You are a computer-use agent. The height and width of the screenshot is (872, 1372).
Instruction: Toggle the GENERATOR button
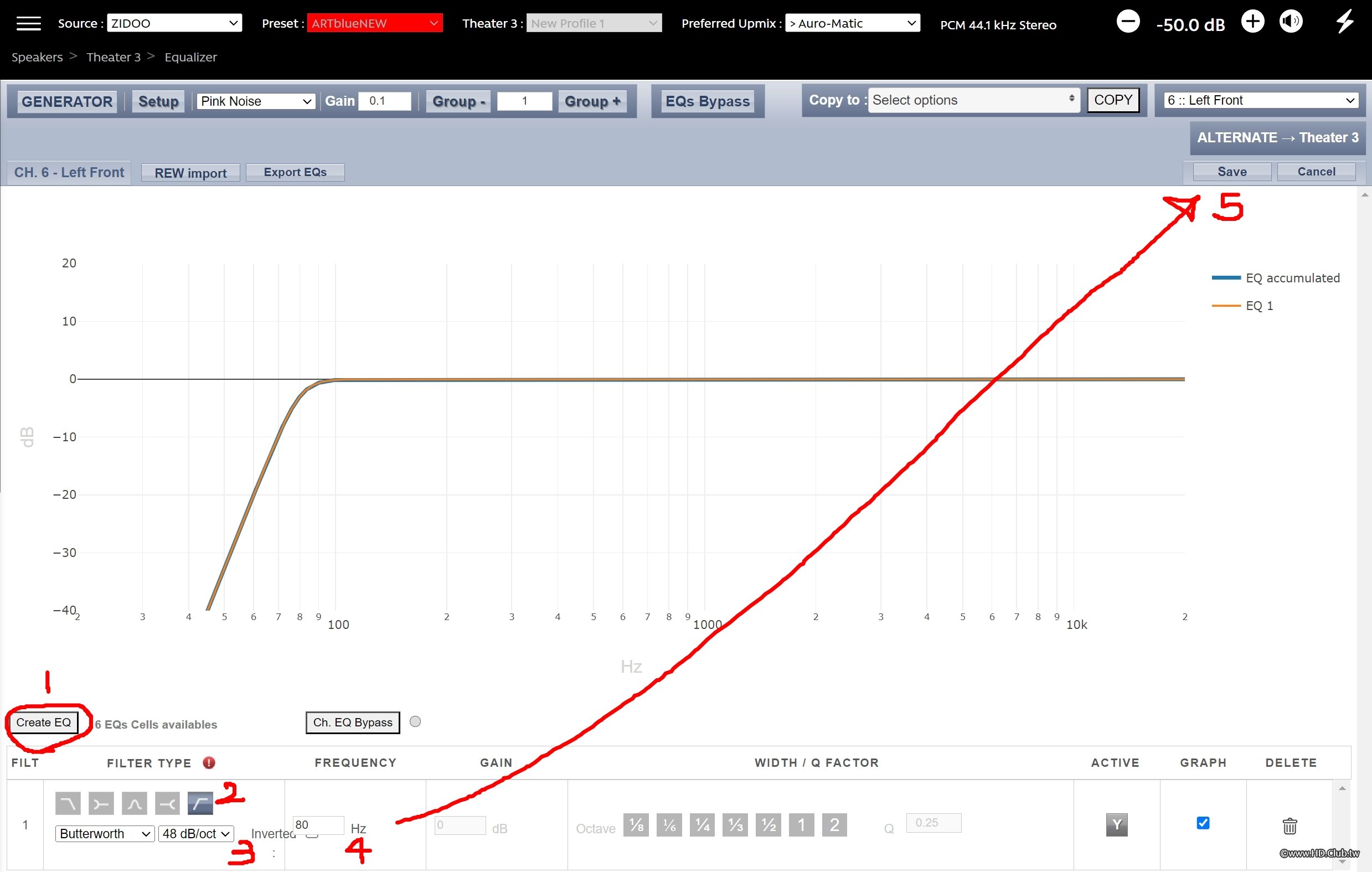click(x=67, y=102)
